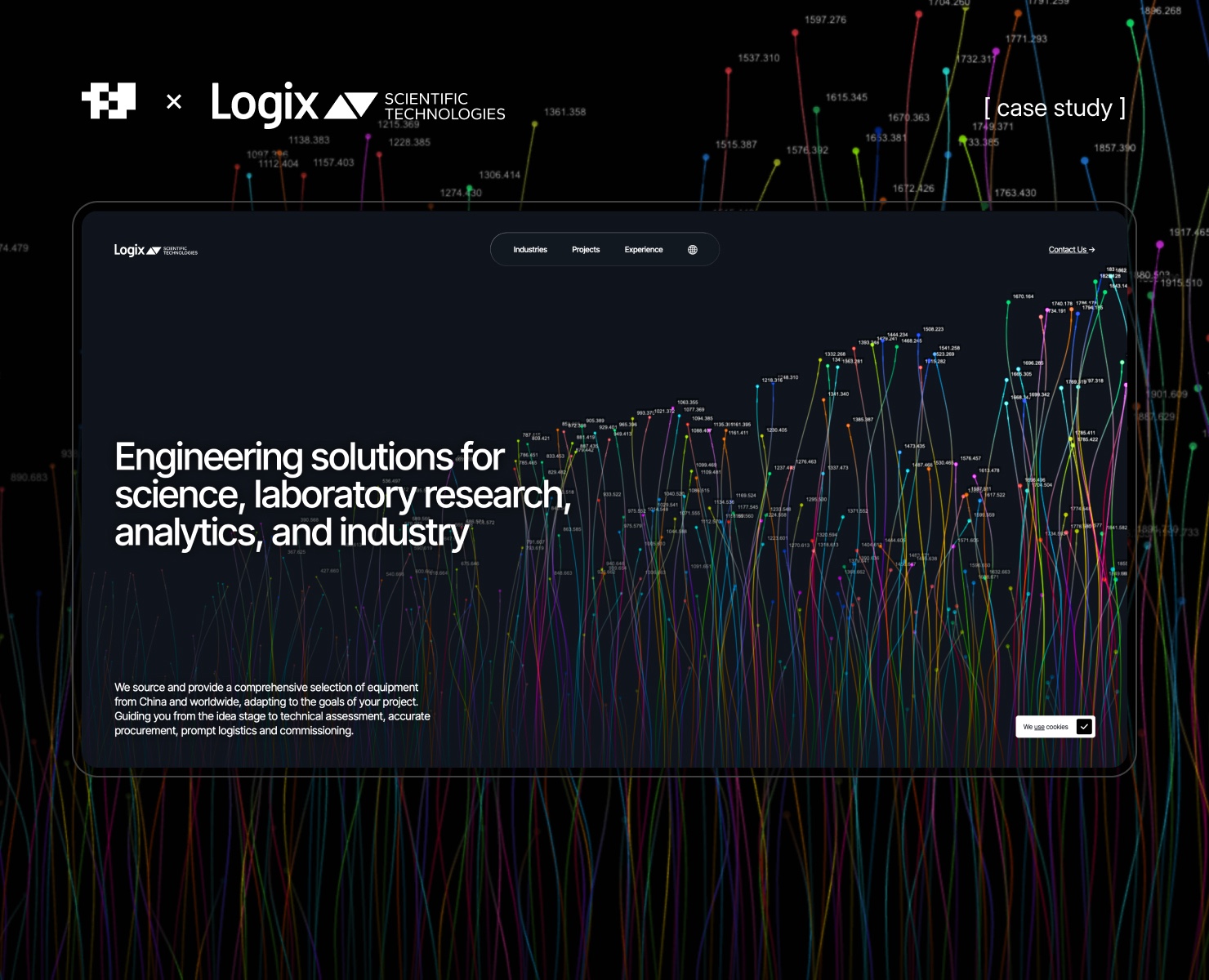Click the triangle emblem beside the large Logix wordmark
1209x980 pixels.
click(x=351, y=105)
